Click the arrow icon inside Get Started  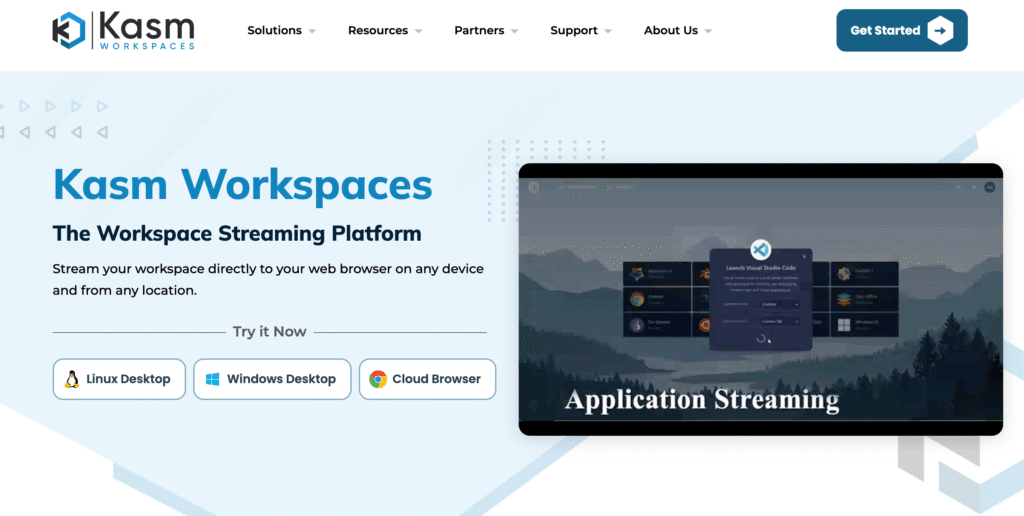pos(940,31)
